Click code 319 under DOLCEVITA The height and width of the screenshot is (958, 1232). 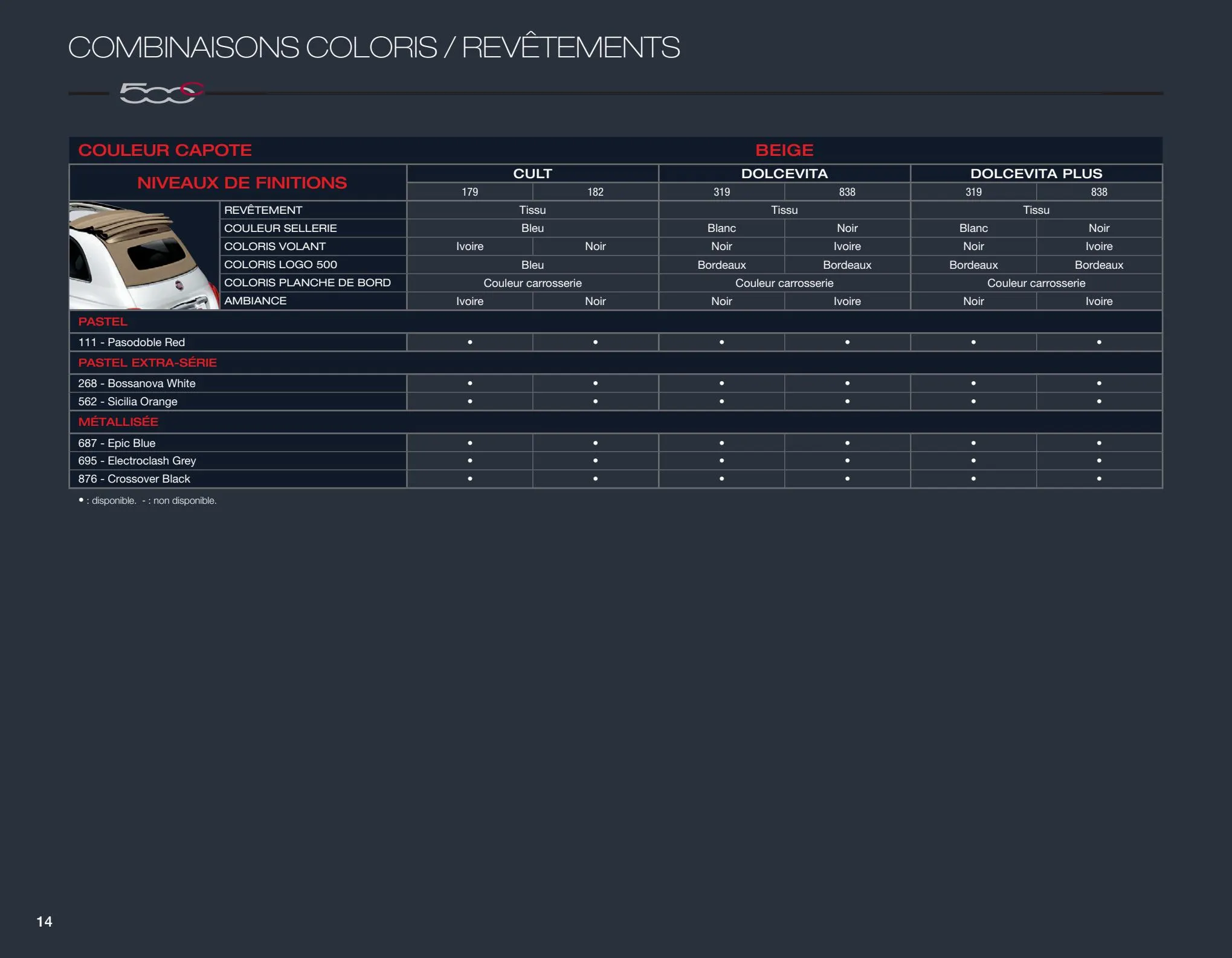click(721, 192)
